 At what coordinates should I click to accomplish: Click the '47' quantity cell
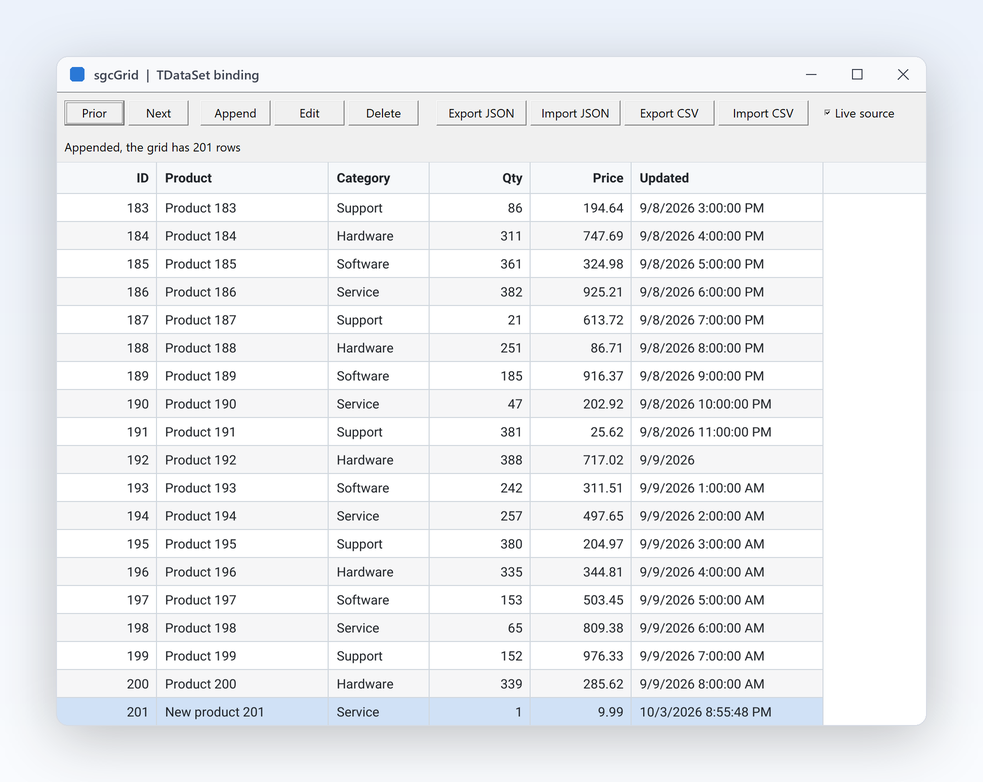[480, 404]
